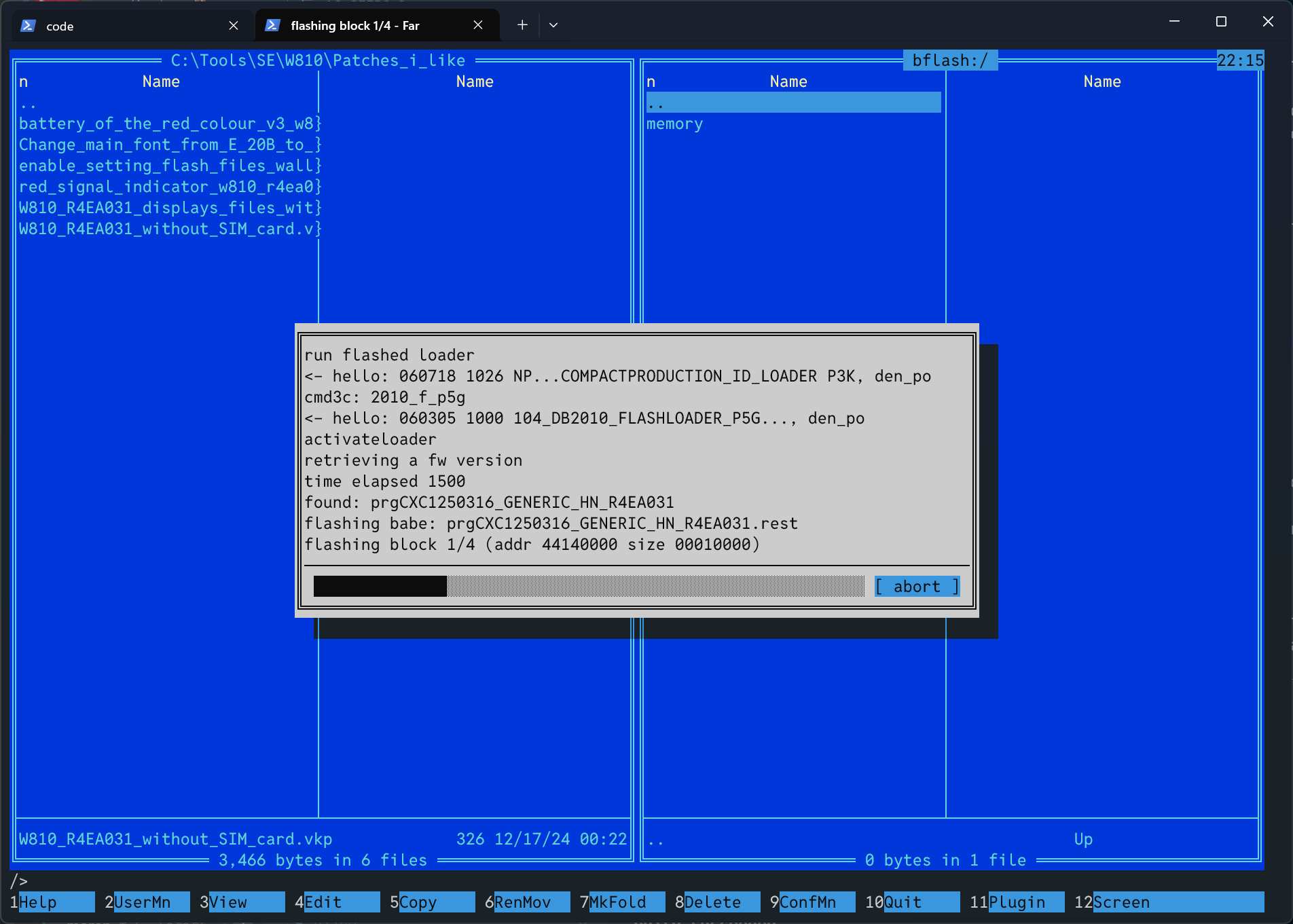Screen dimensions: 1293x924
Task: Click the 9ConfMn function key
Action: click(812, 902)
